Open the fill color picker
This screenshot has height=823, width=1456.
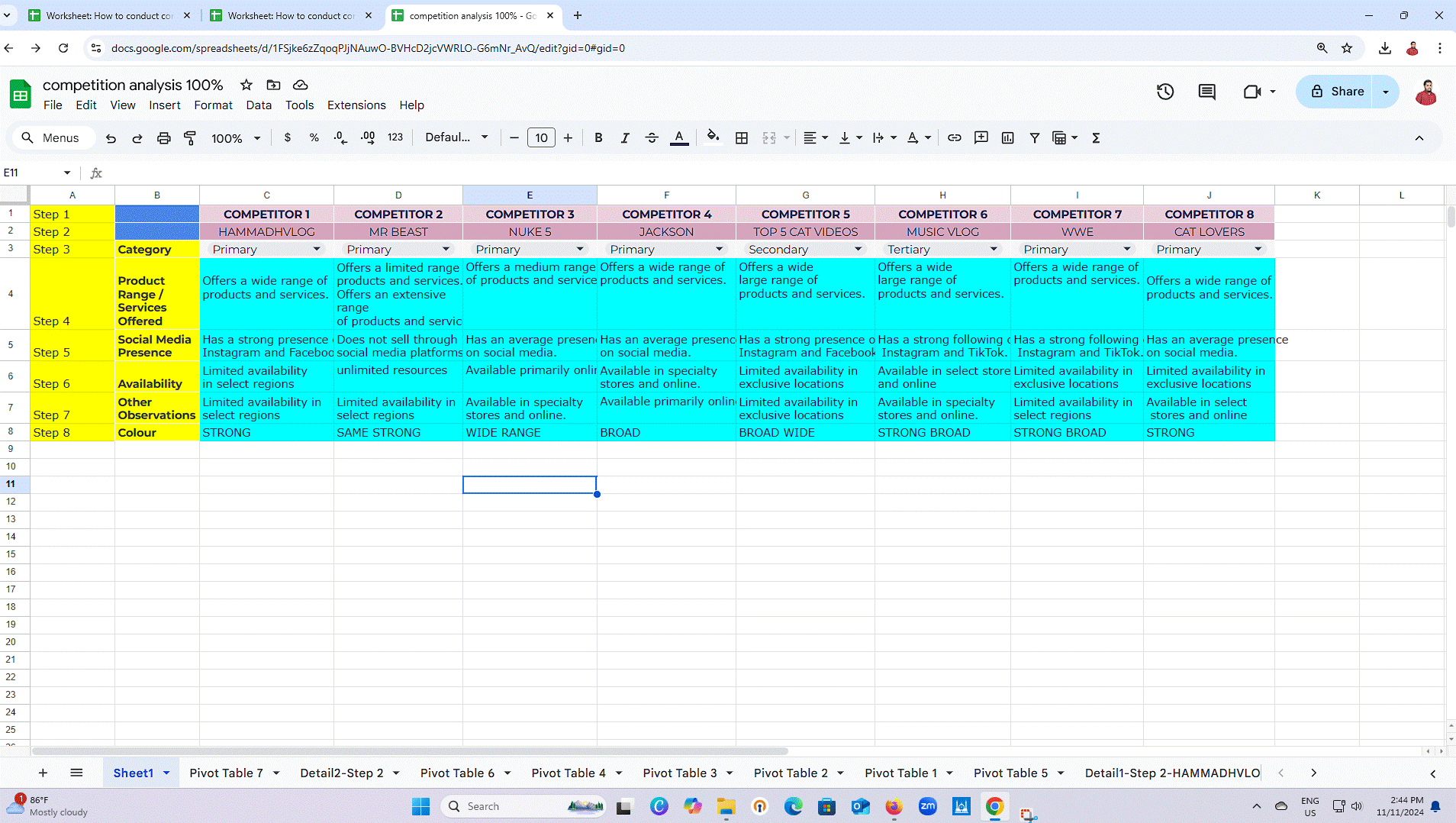713,137
